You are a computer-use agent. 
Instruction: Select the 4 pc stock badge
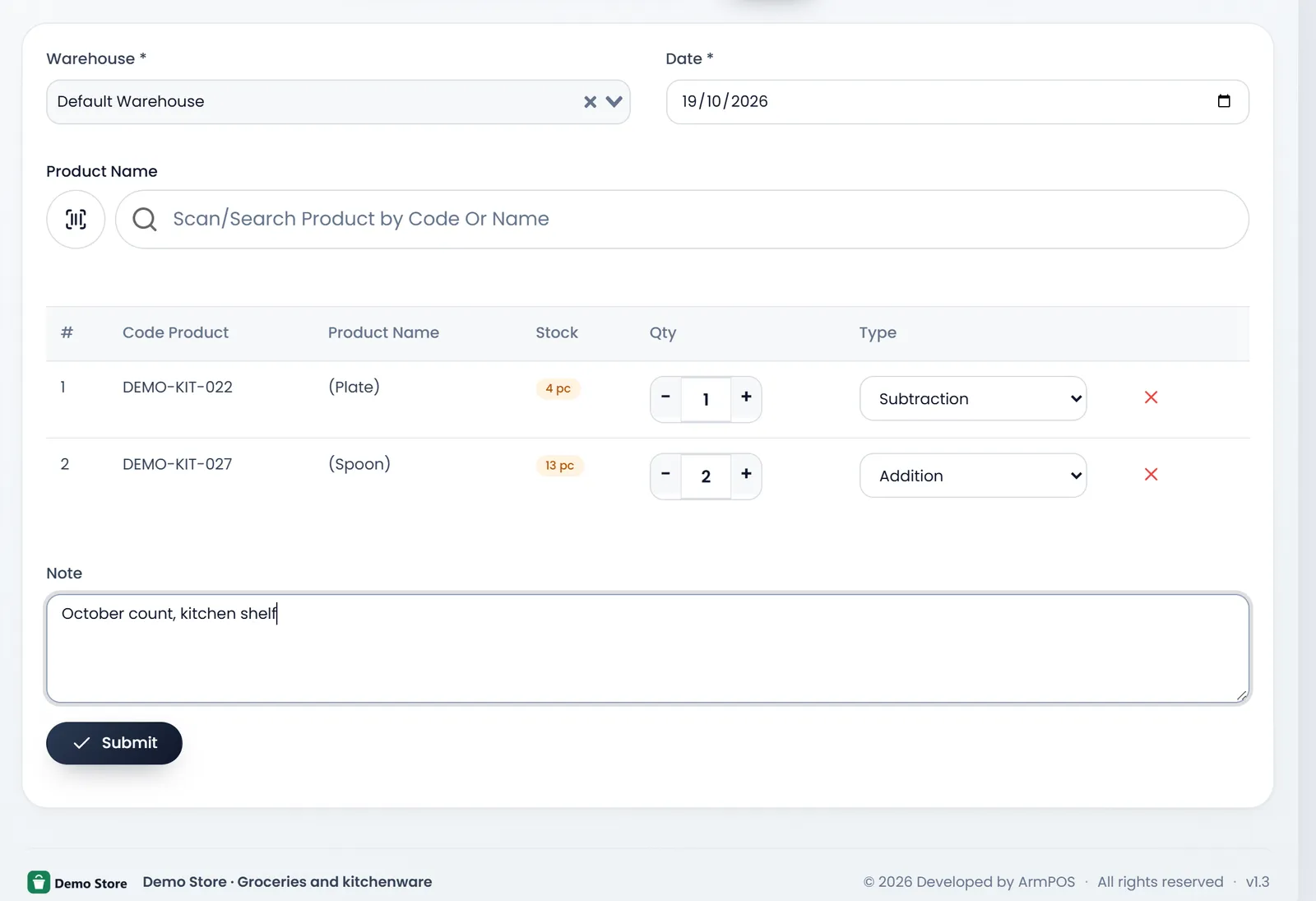pos(558,388)
